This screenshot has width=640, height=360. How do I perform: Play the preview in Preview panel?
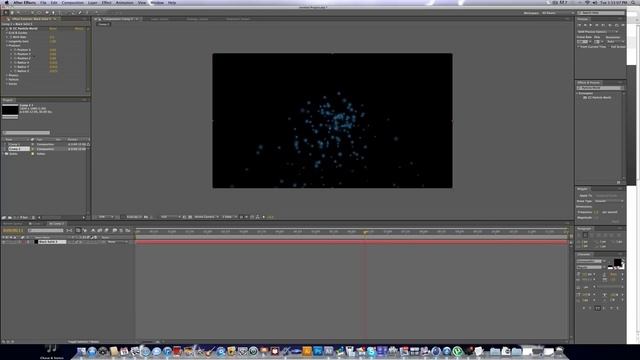591,25
